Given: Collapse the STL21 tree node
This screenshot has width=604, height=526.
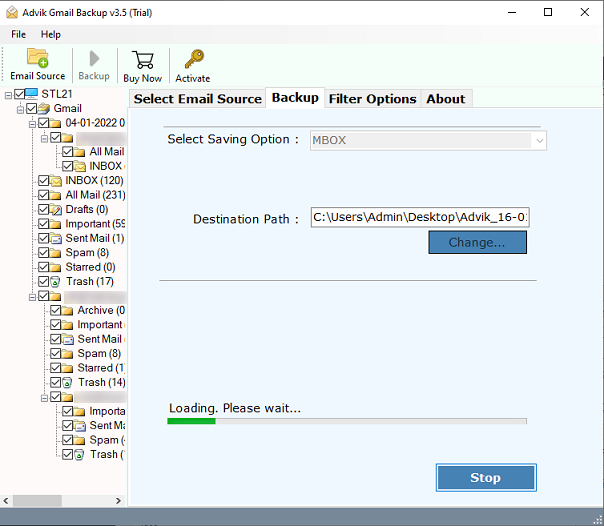Looking at the screenshot, I should click(x=8, y=95).
